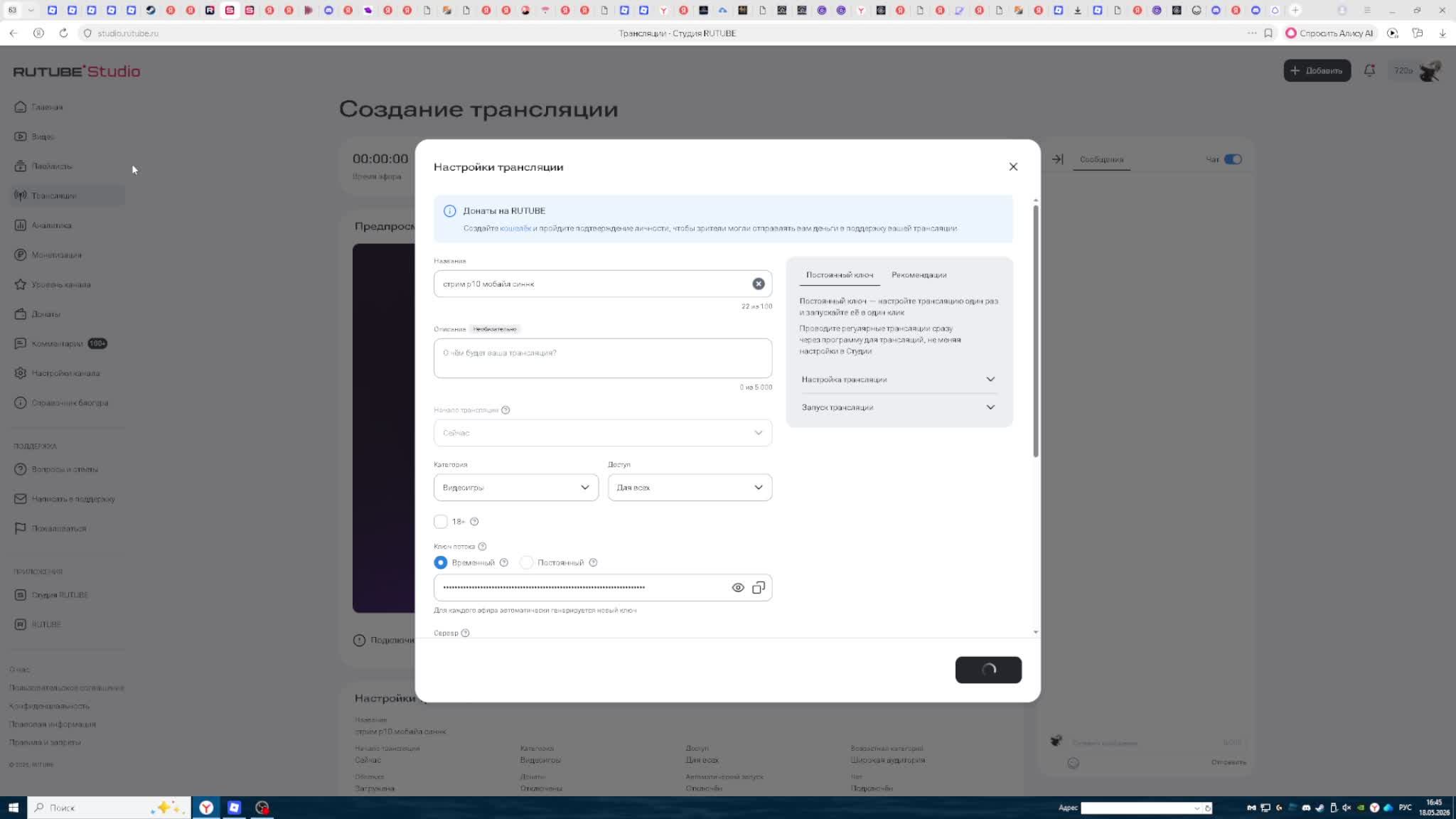The width and height of the screenshot is (1456, 819).
Task: Open Windows Start menu
Action: (13, 808)
